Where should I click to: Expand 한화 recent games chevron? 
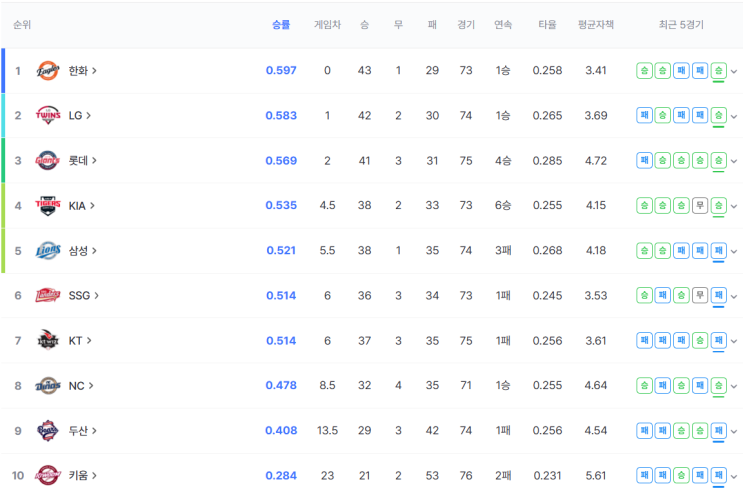click(x=734, y=72)
